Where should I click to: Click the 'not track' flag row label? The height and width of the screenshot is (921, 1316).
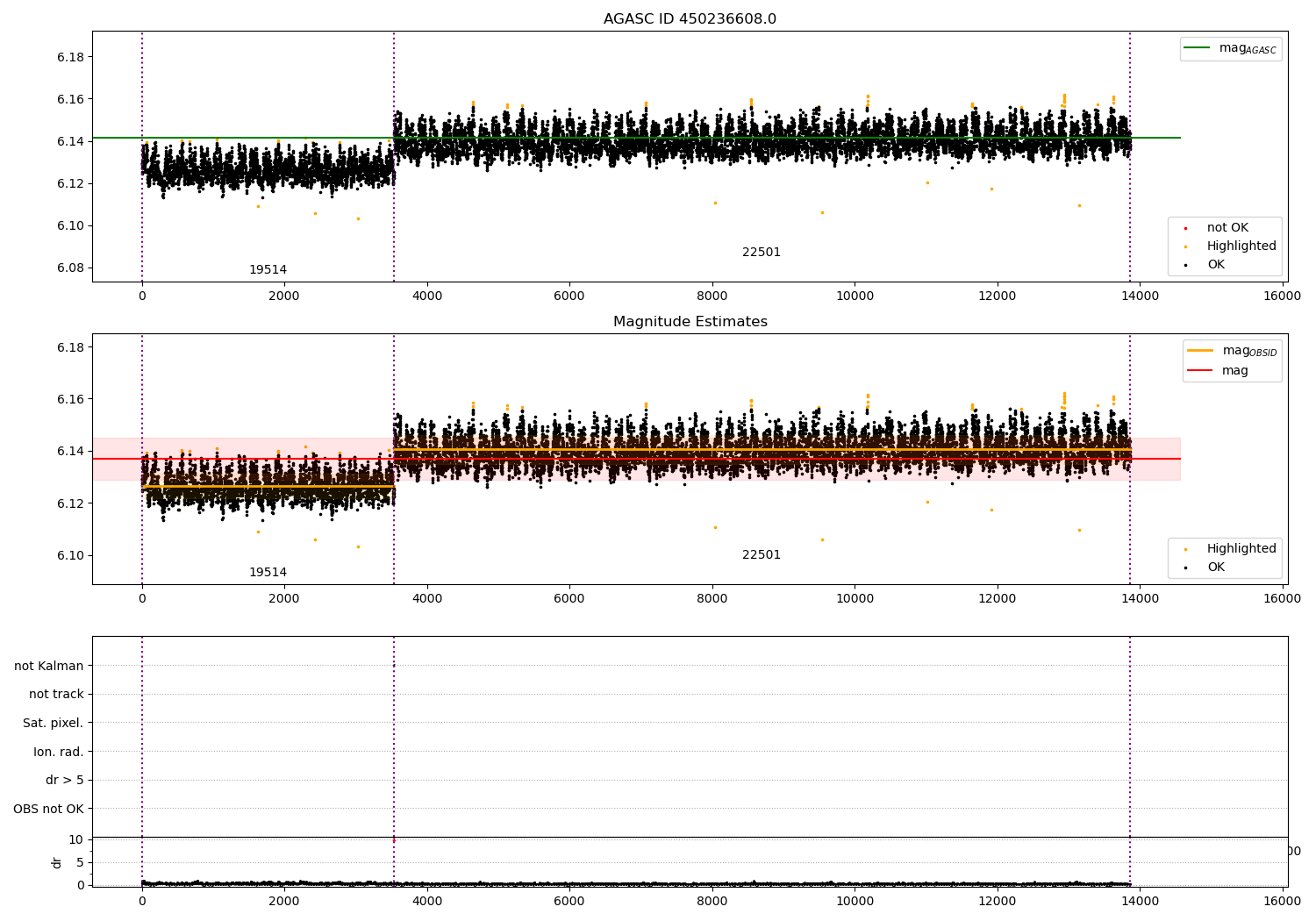point(56,695)
